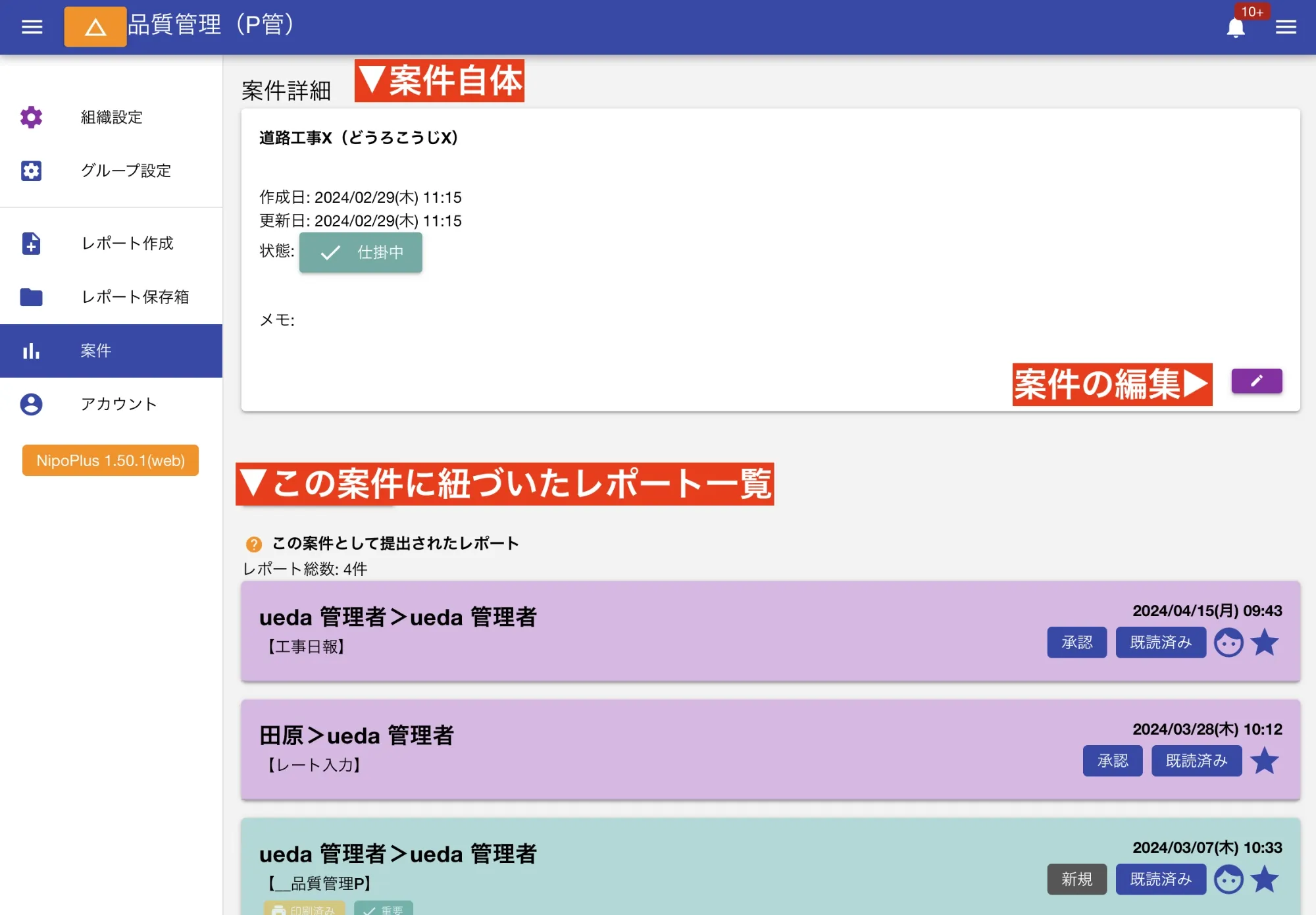Click the 承認 badge on the 工事日報 report
Screen dimensions: 1316x915
(x=1076, y=642)
